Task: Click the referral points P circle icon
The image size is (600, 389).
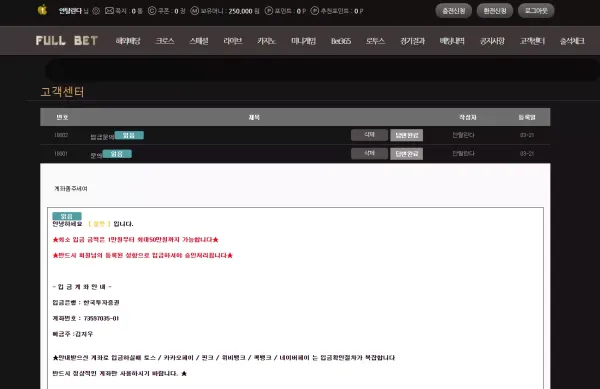Action: 315,11
